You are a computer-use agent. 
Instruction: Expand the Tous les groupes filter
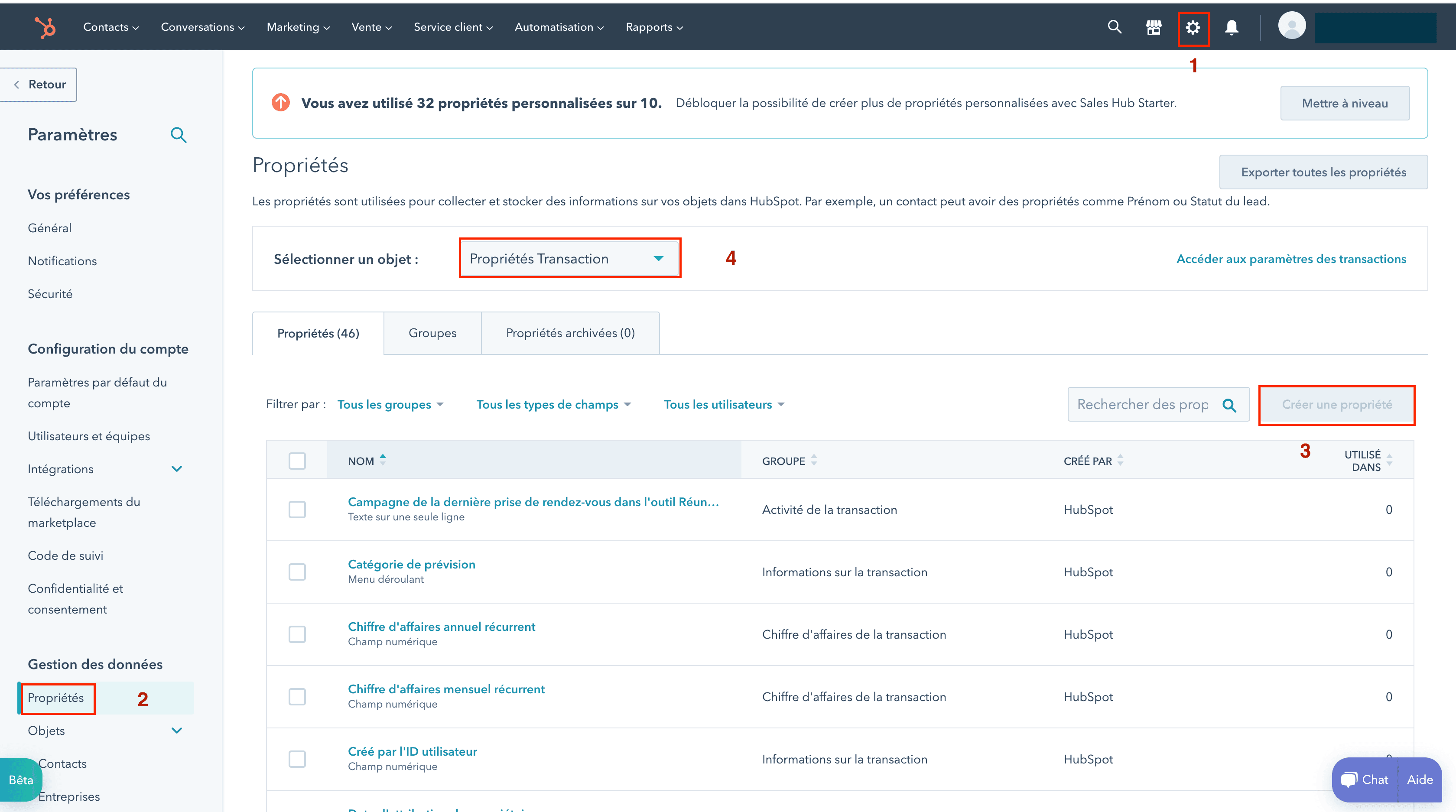coord(390,405)
